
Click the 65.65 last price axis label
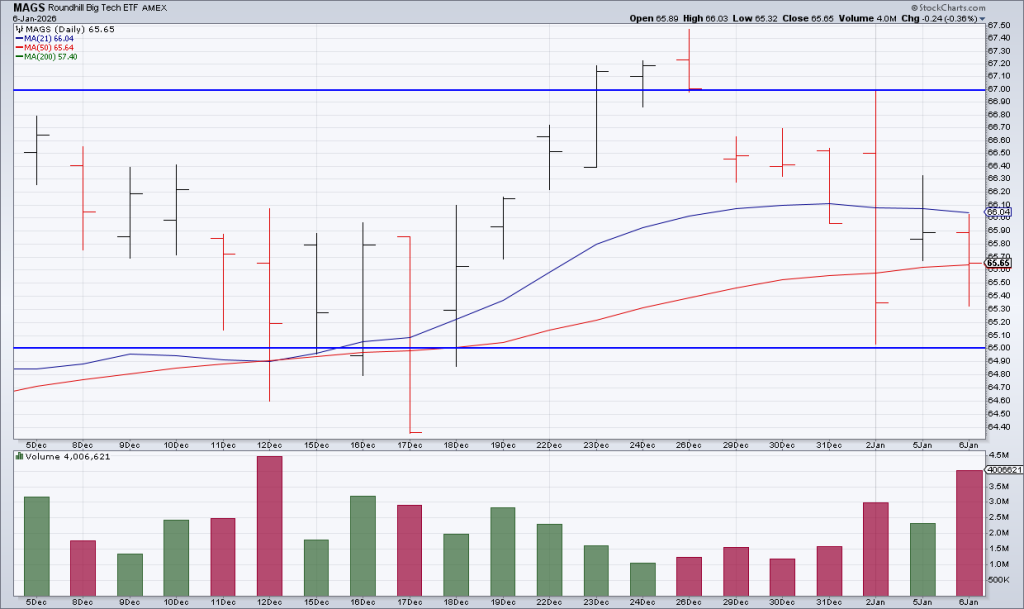pos(998,263)
